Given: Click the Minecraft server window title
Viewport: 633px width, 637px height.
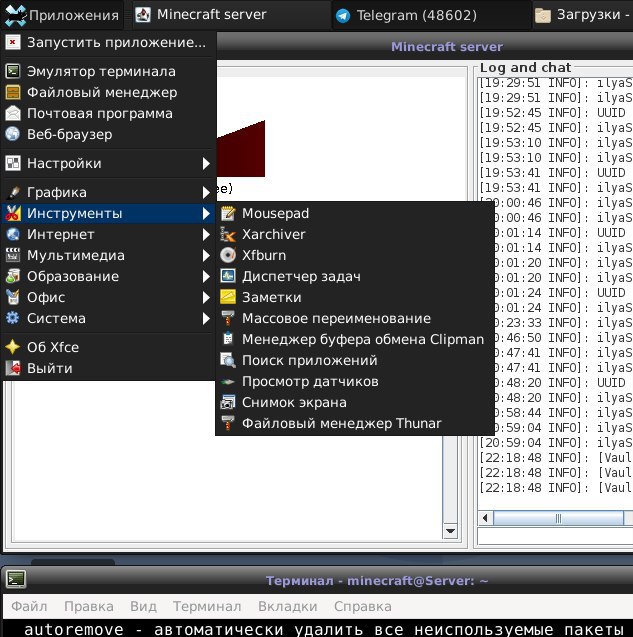Looking at the screenshot, I should (447, 47).
